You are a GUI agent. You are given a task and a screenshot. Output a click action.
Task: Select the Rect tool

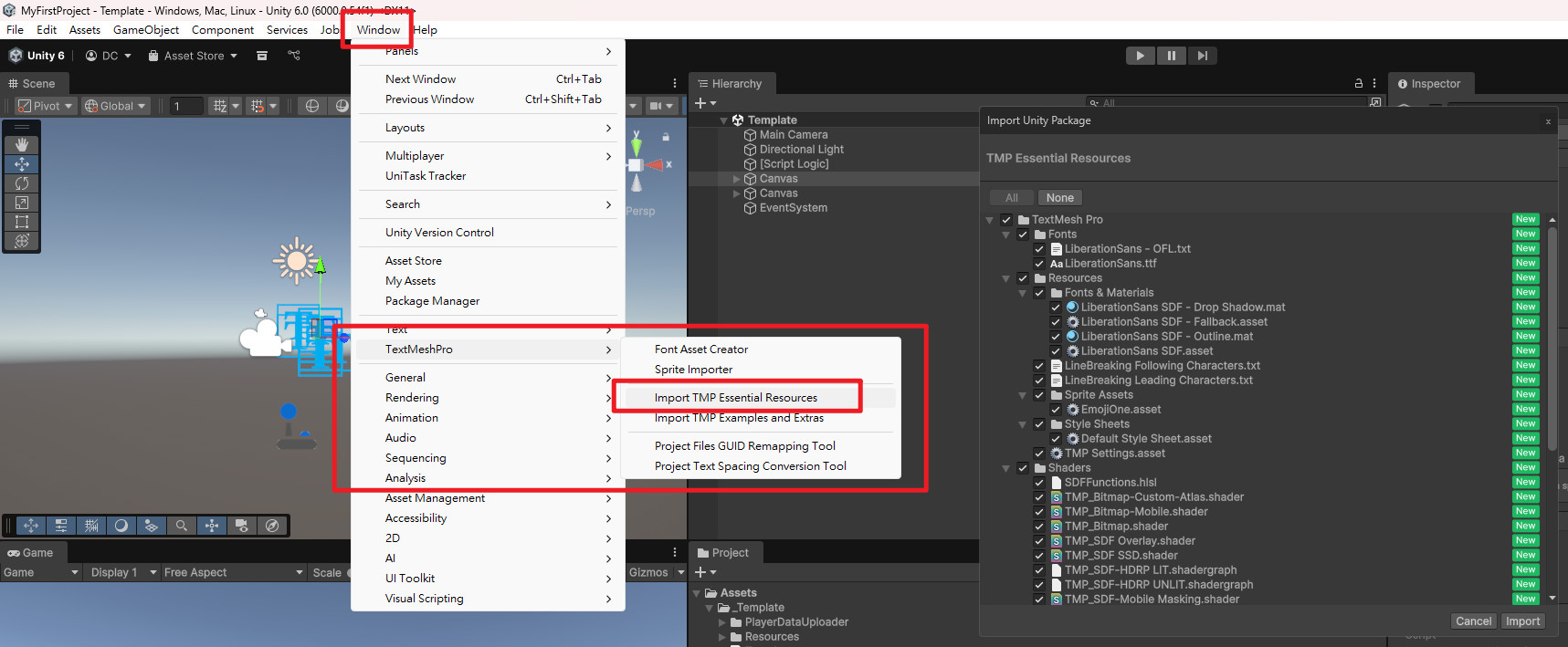pos(22,222)
